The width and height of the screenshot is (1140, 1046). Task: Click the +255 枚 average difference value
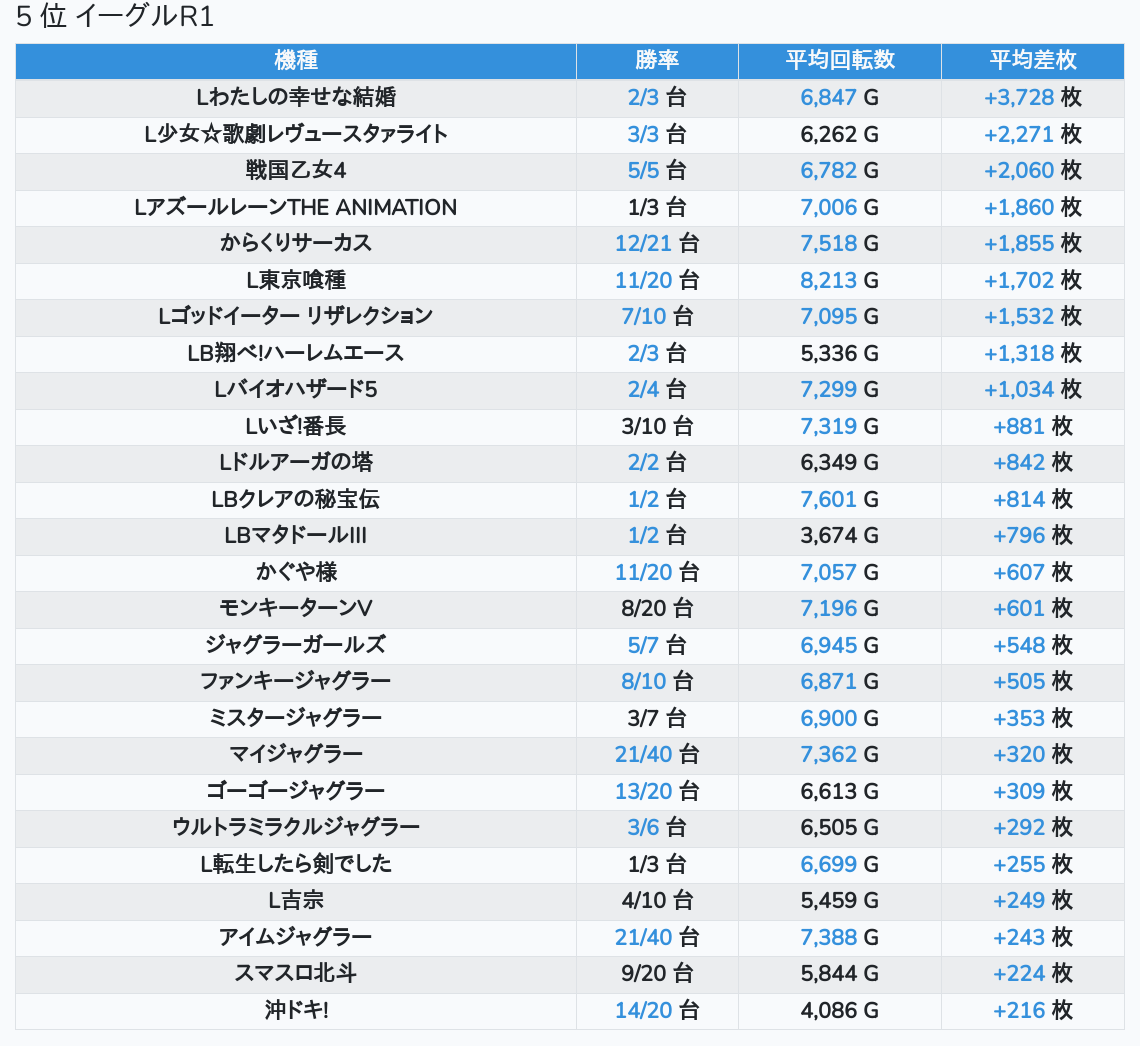click(1032, 864)
